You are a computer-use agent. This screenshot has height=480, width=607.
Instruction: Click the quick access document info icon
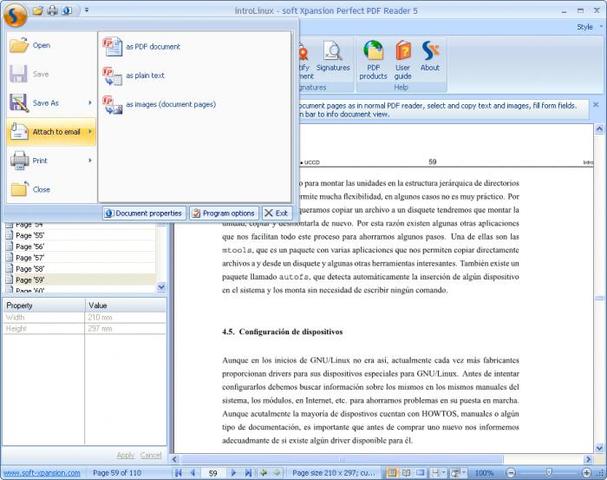(x=67, y=10)
